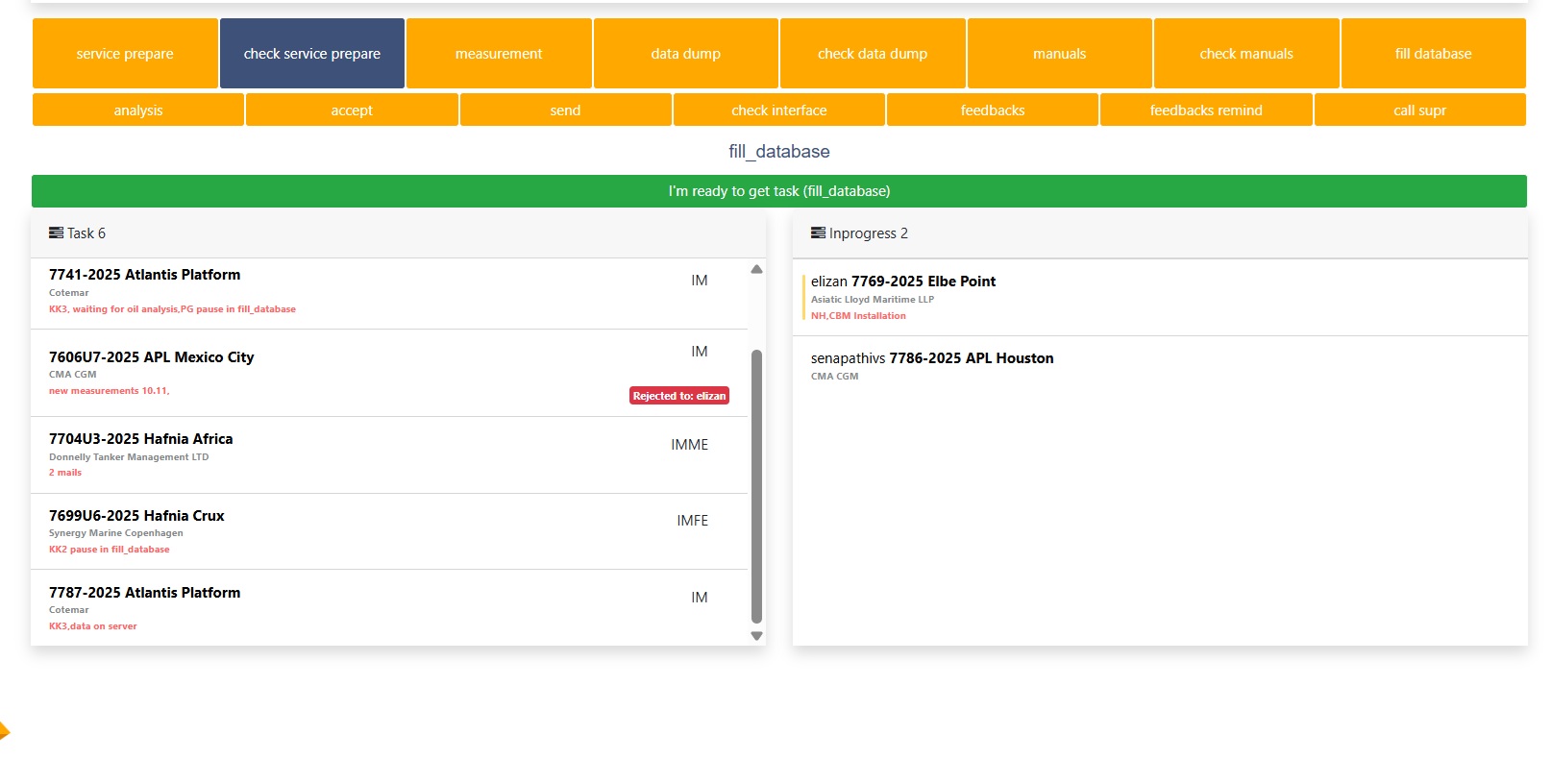1551x784 pixels.
Task: Click scroll down arrow in Task list
Action: coord(756,636)
